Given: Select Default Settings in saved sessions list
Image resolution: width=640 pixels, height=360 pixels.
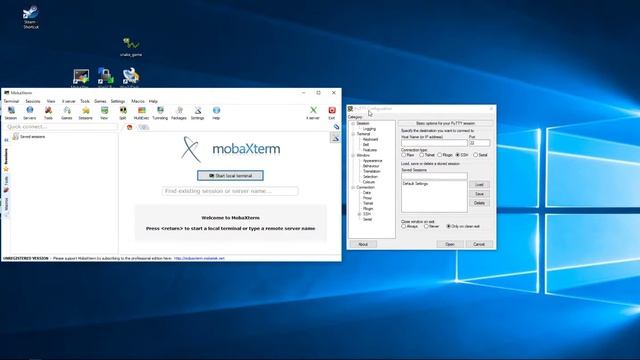Looking at the screenshot, I should [x=416, y=184].
